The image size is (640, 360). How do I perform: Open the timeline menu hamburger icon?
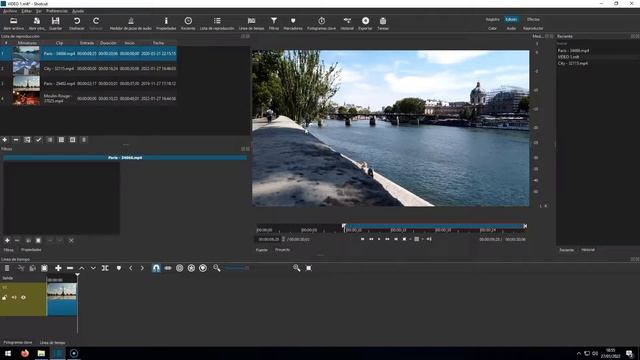[x=7, y=268]
